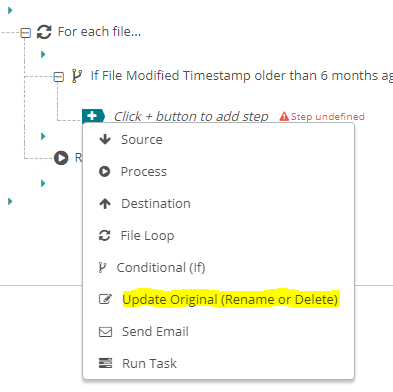This screenshot has height=392, width=393.
Task: Select Conditional (If) from the step menu
Action: click(x=218, y=267)
